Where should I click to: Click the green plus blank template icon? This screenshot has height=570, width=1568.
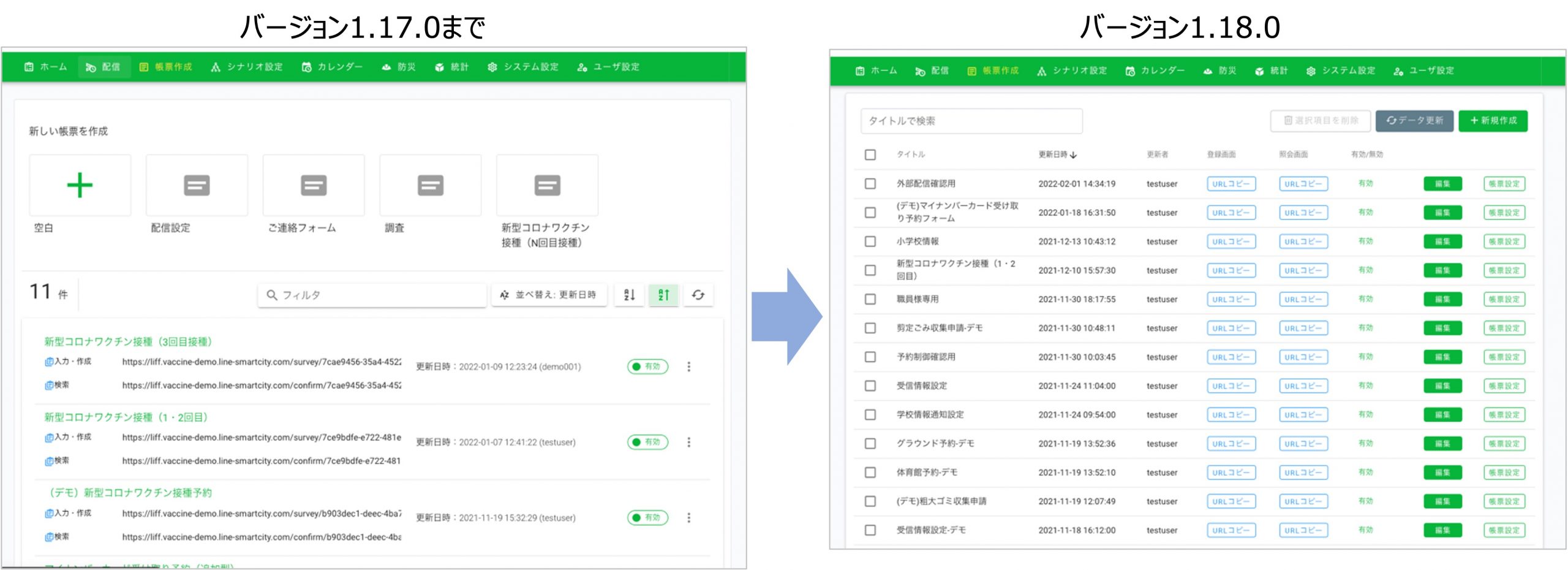coord(80,185)
